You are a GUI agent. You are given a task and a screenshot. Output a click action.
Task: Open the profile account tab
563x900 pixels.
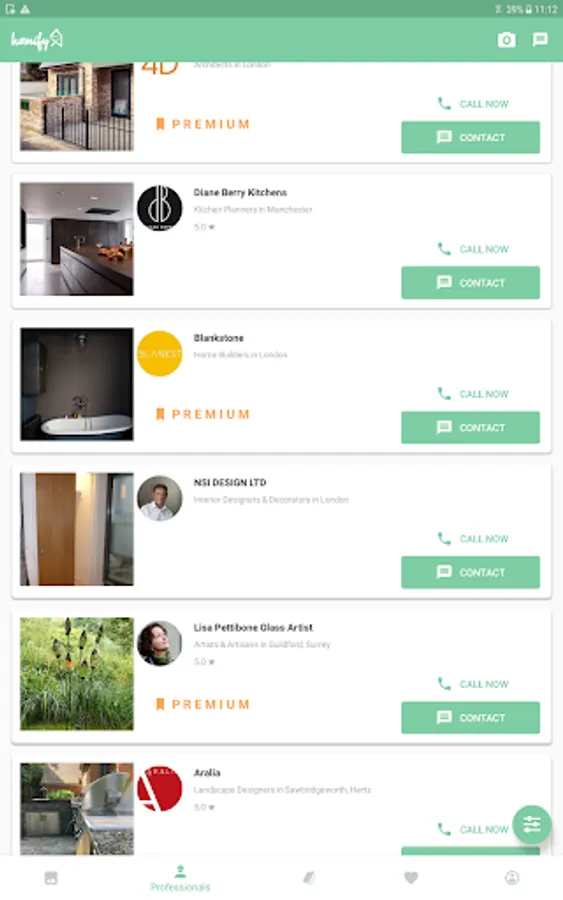(512, 878)
